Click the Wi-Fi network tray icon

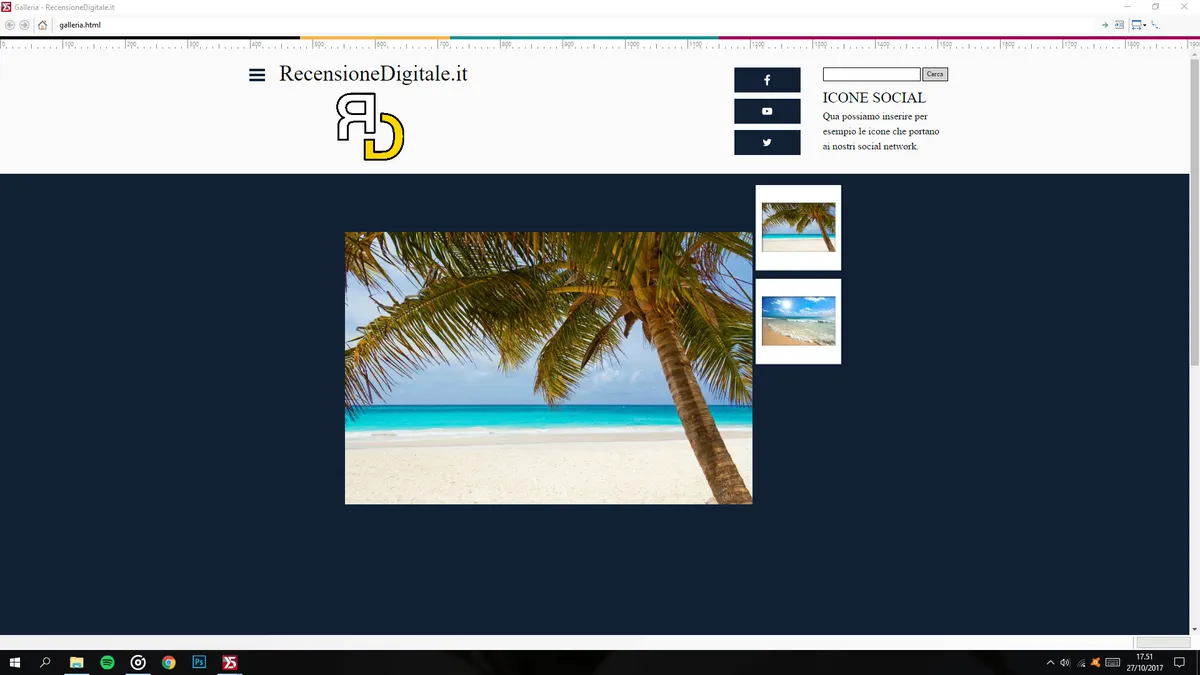click(x=1081, y=663)
